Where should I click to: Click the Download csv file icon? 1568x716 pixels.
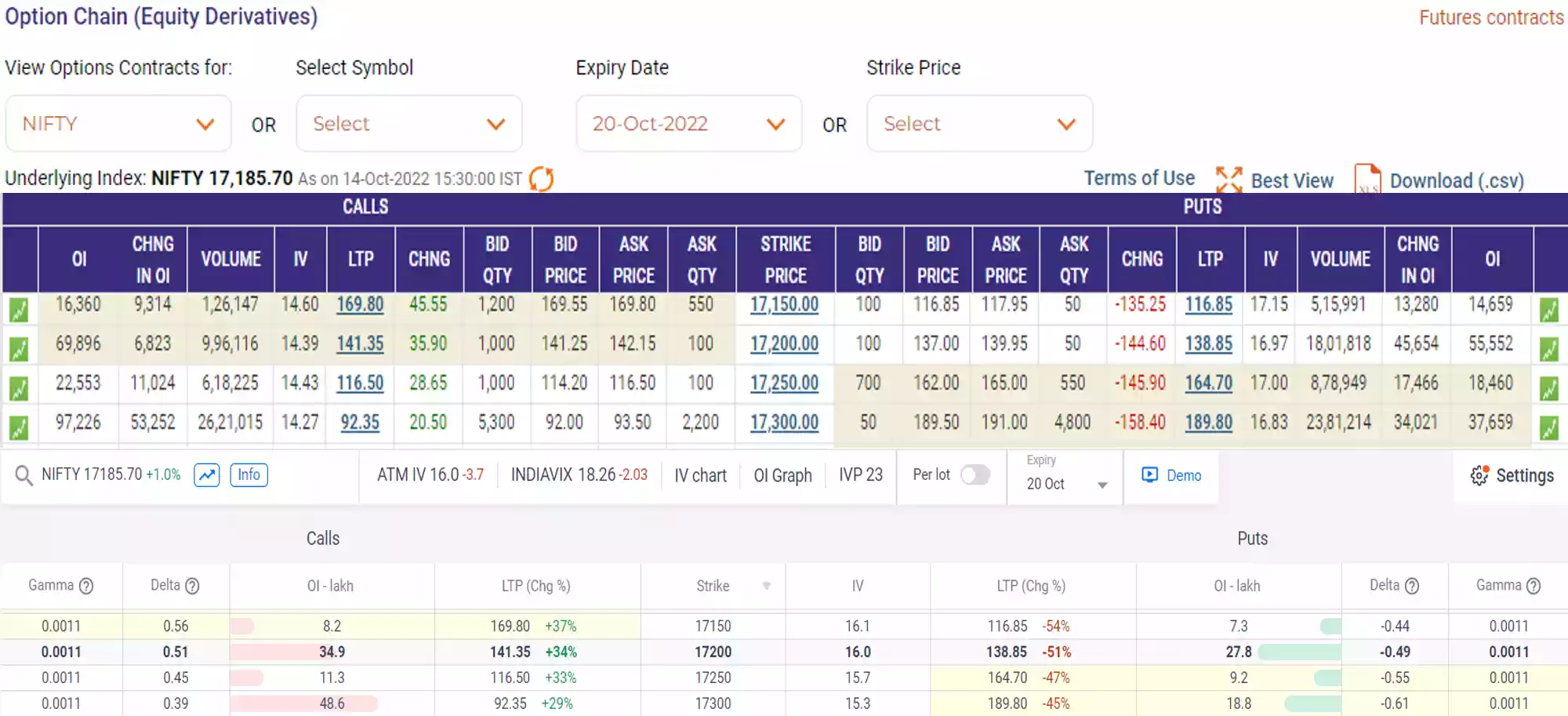coord(1367,180)
